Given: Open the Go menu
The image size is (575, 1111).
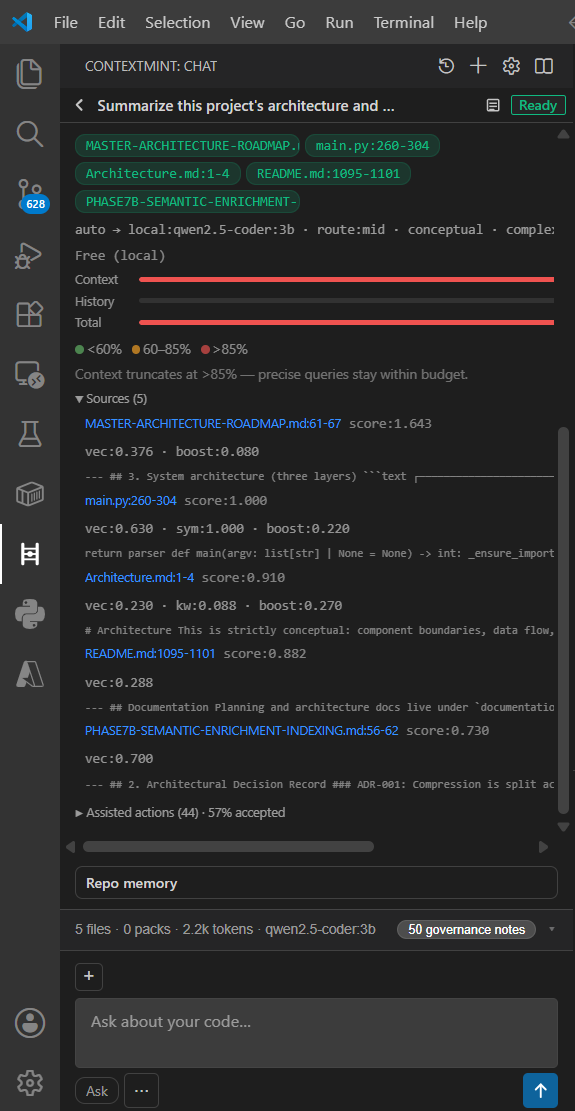Looking at the screenshot, I should tap(295, 23).
